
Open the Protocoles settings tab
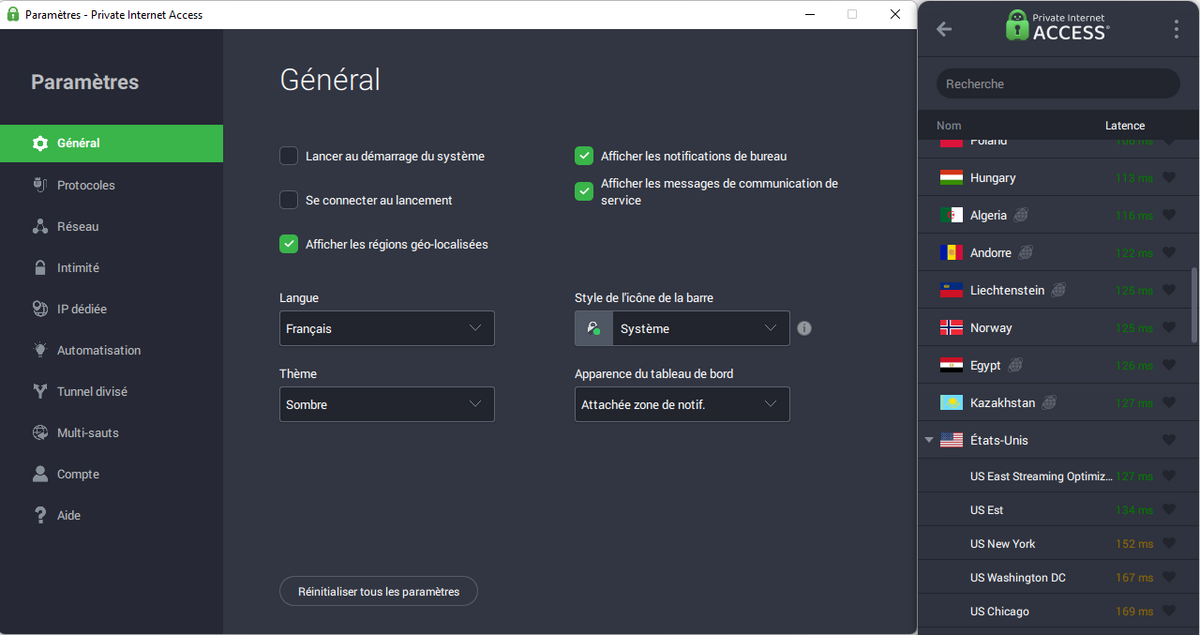pos(111,185)
